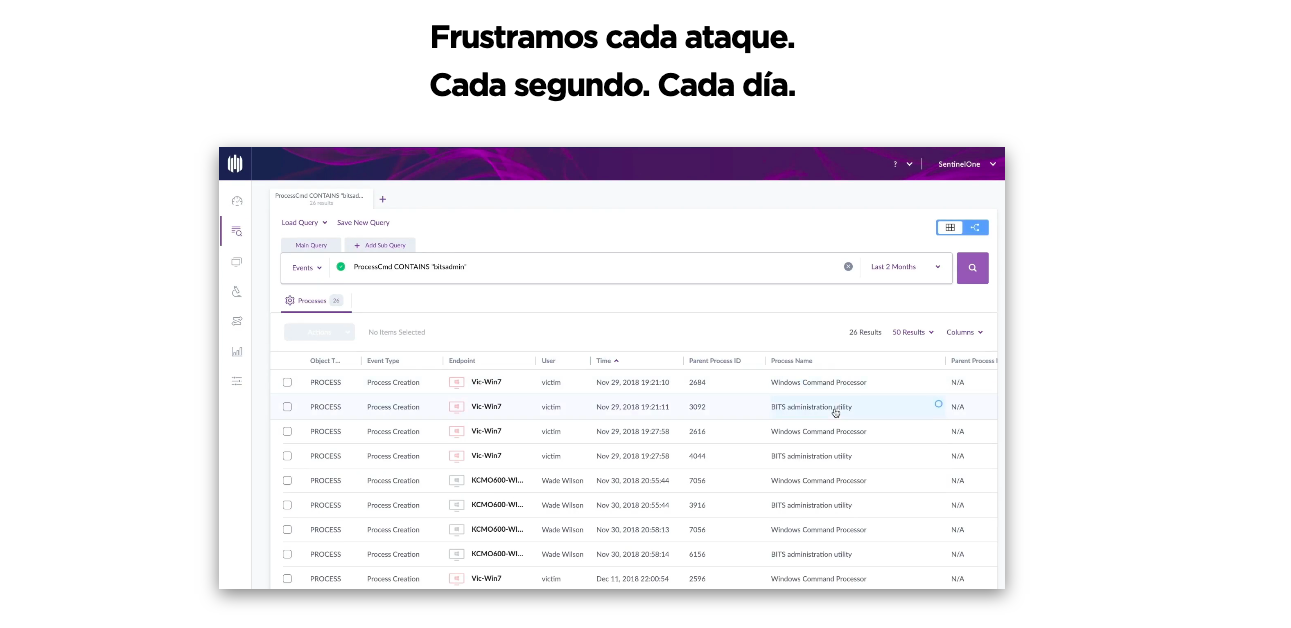
Task: Select the Processes results tab
Action: coord(314,300)
